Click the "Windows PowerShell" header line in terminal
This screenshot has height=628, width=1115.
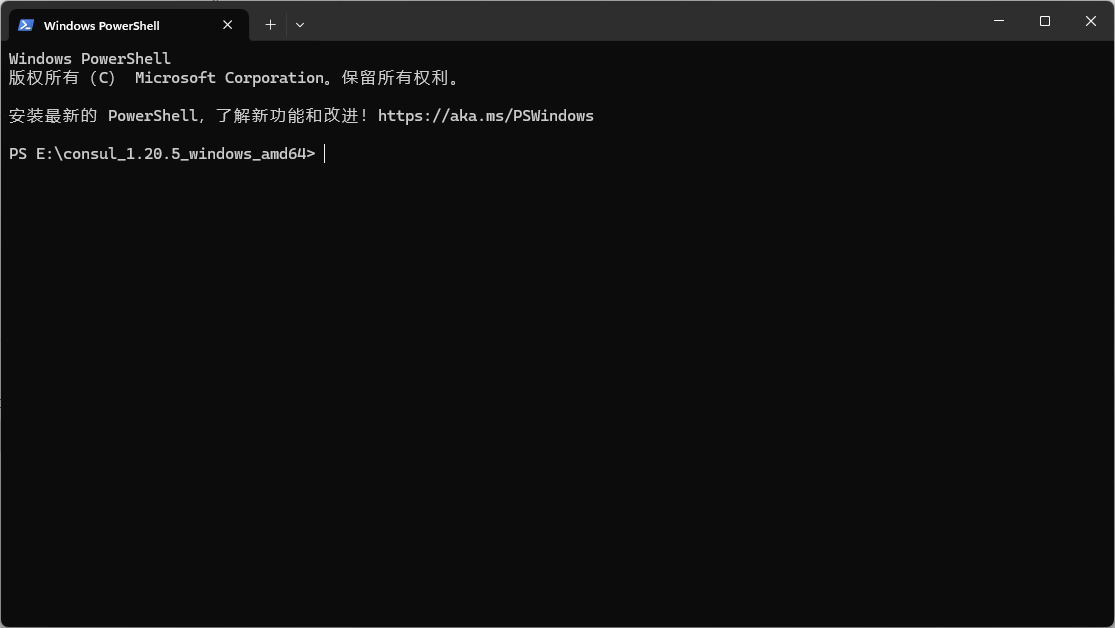90,59
